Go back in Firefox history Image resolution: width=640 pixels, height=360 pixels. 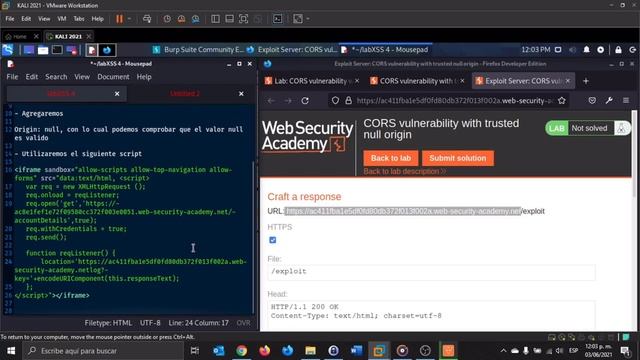(271, 100)
